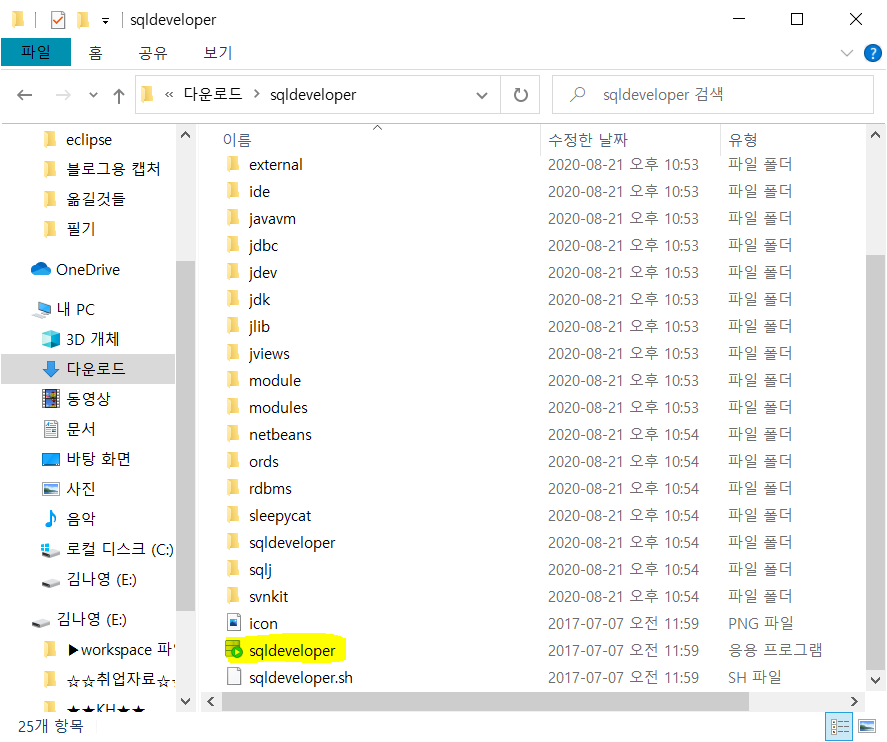Open 바탕 화면 in sidebar

98,459
